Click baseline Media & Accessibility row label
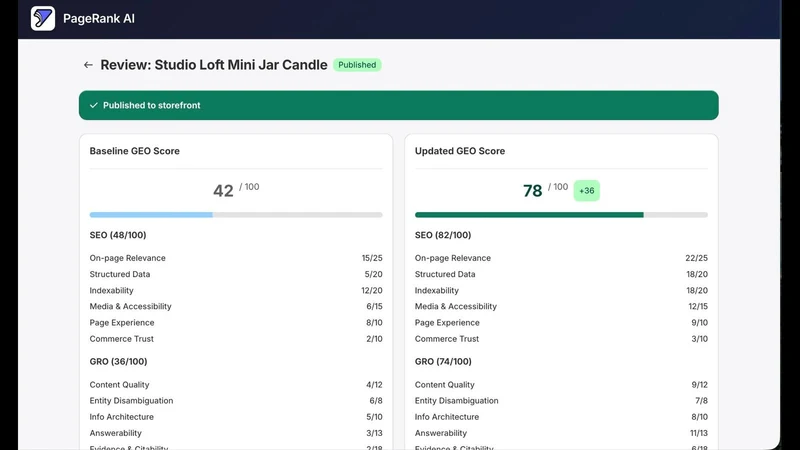Viewport: 800px width, 450px height. pos(131,306)
